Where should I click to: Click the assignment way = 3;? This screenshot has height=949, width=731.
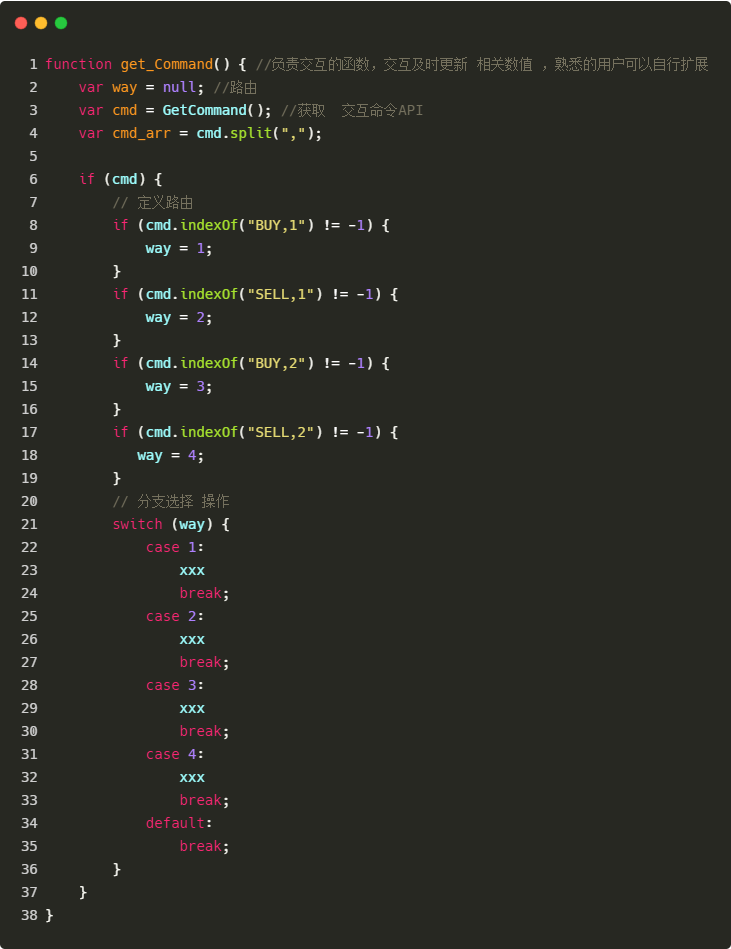pos(179,386)
